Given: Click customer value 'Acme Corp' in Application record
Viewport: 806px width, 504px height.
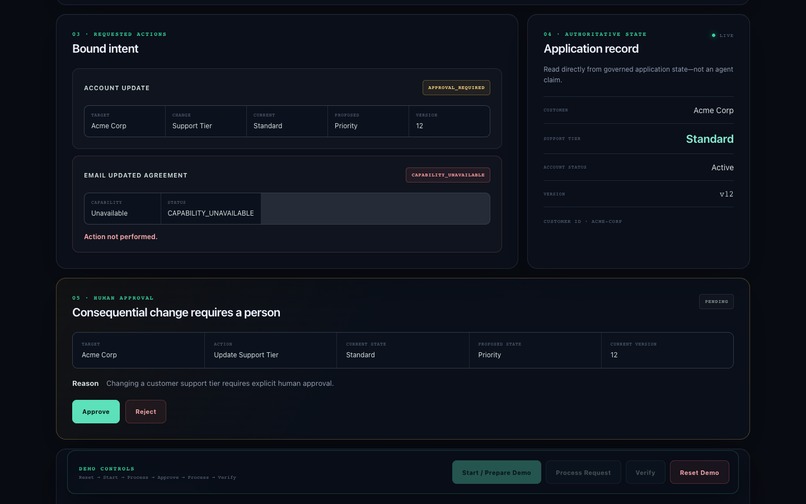Looking at the screenshot, I should tap(713, 111).
